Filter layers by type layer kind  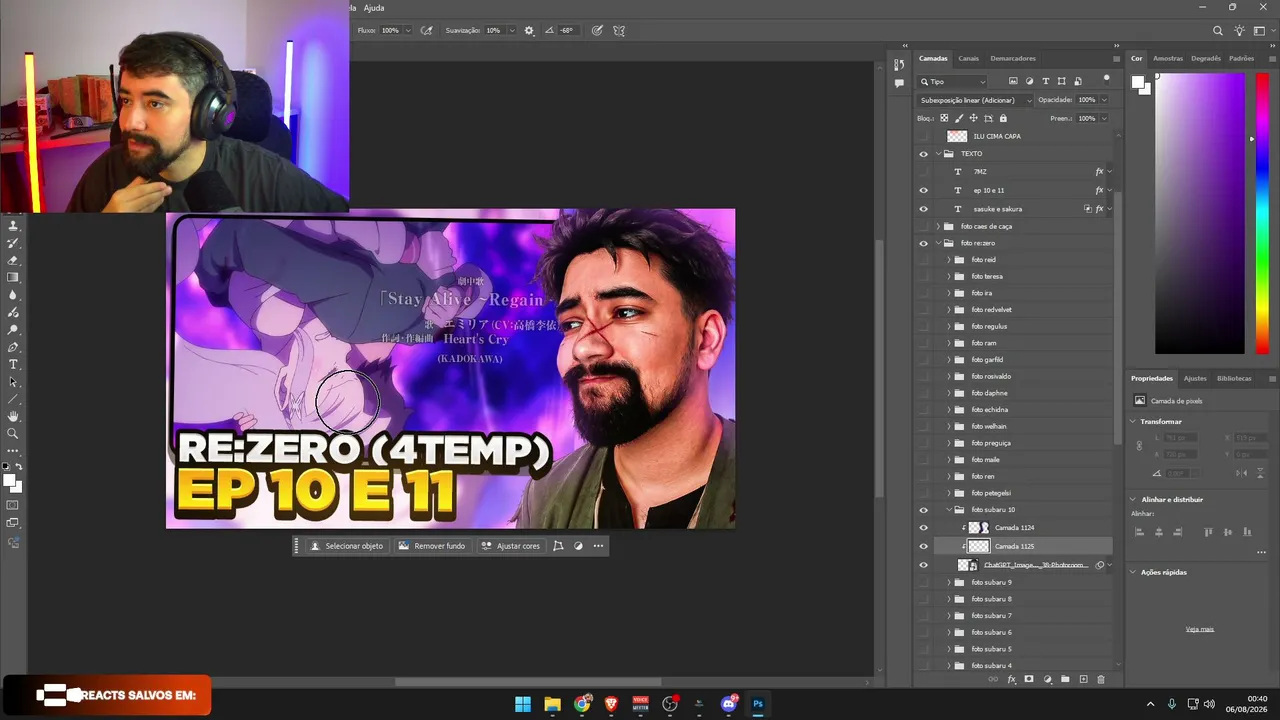coord(1046,81)
